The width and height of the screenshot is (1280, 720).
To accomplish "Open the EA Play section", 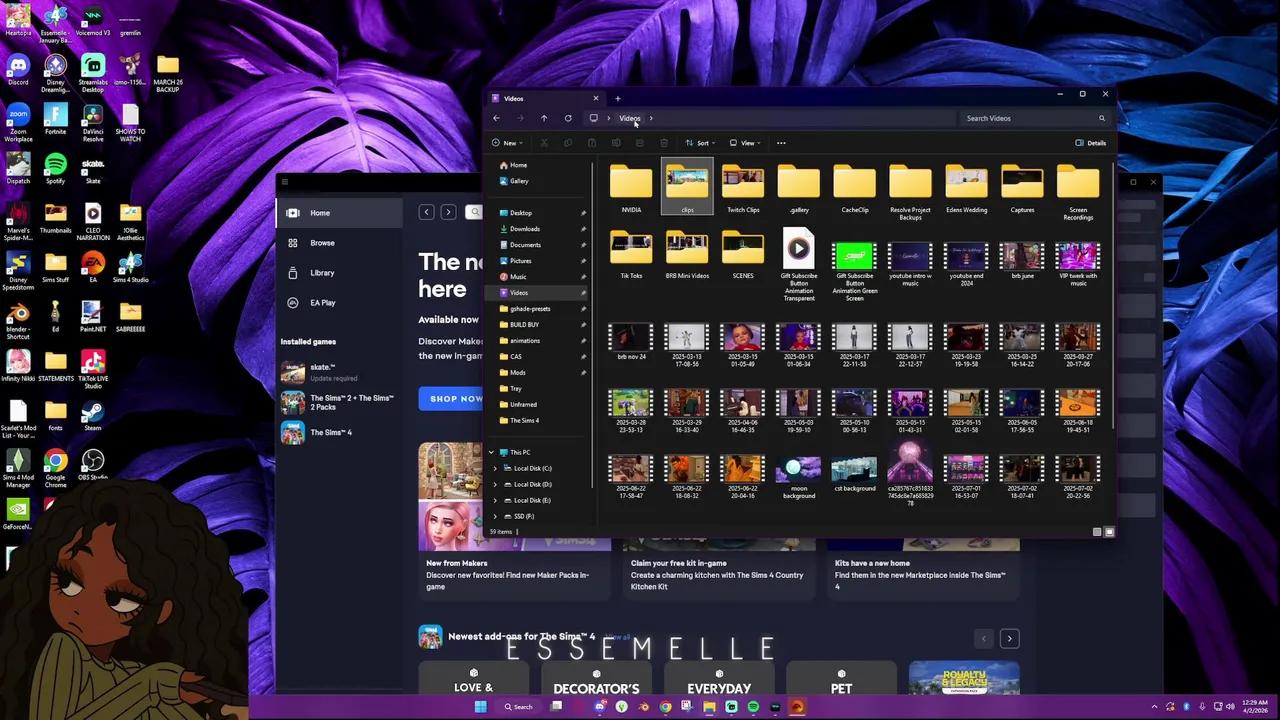I will pos(322,302).
